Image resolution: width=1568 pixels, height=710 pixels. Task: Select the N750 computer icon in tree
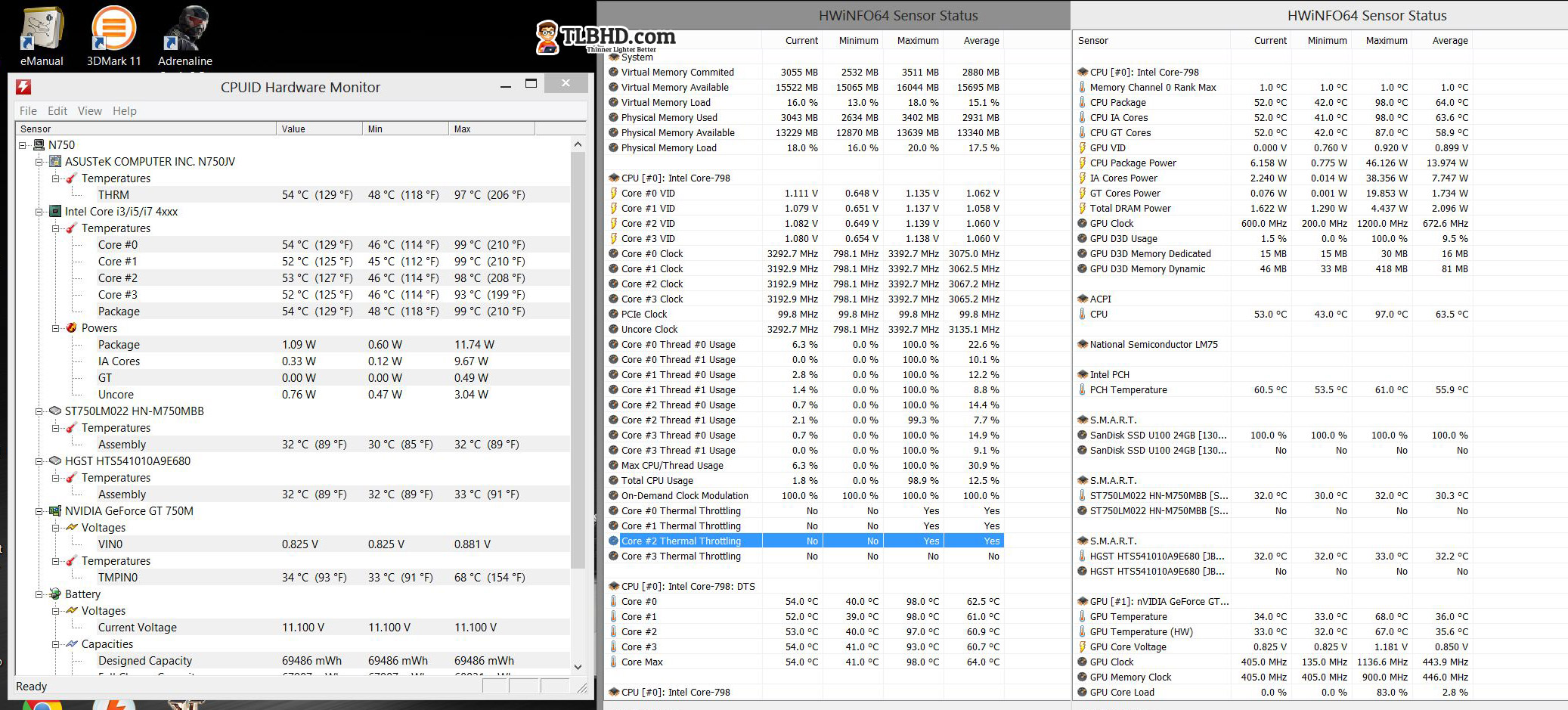coord(39,145)
